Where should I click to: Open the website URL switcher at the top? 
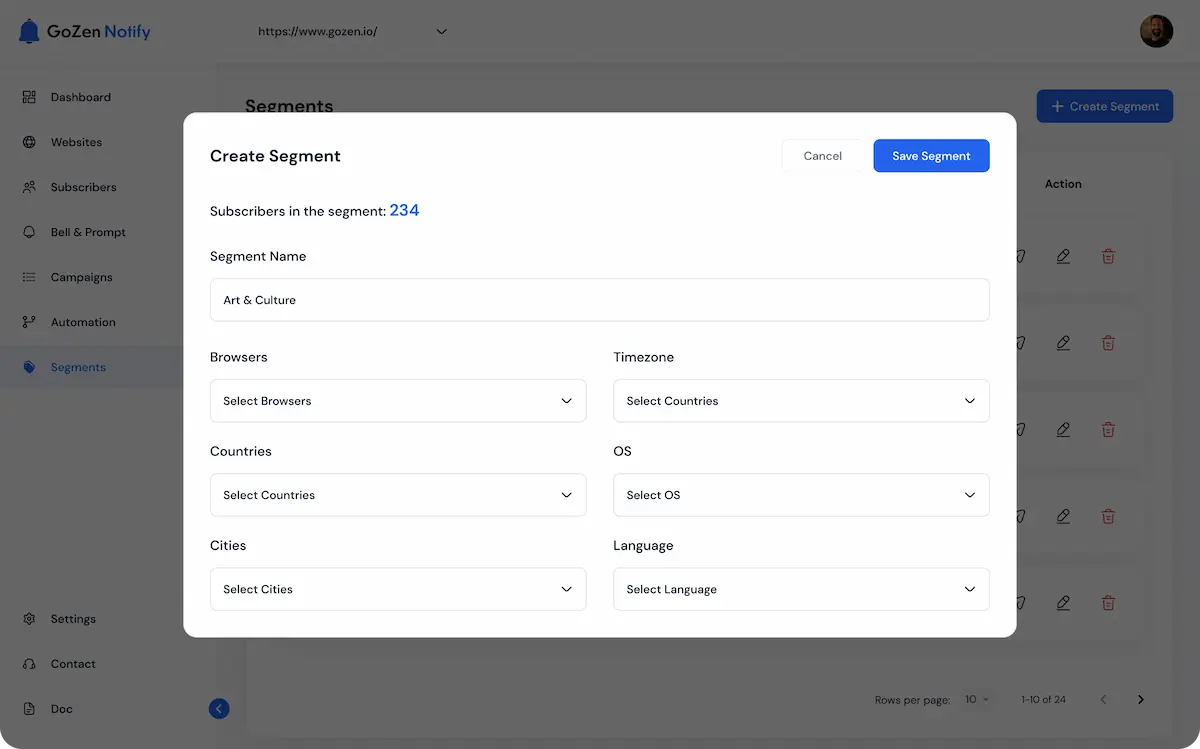tap(350, 31)
